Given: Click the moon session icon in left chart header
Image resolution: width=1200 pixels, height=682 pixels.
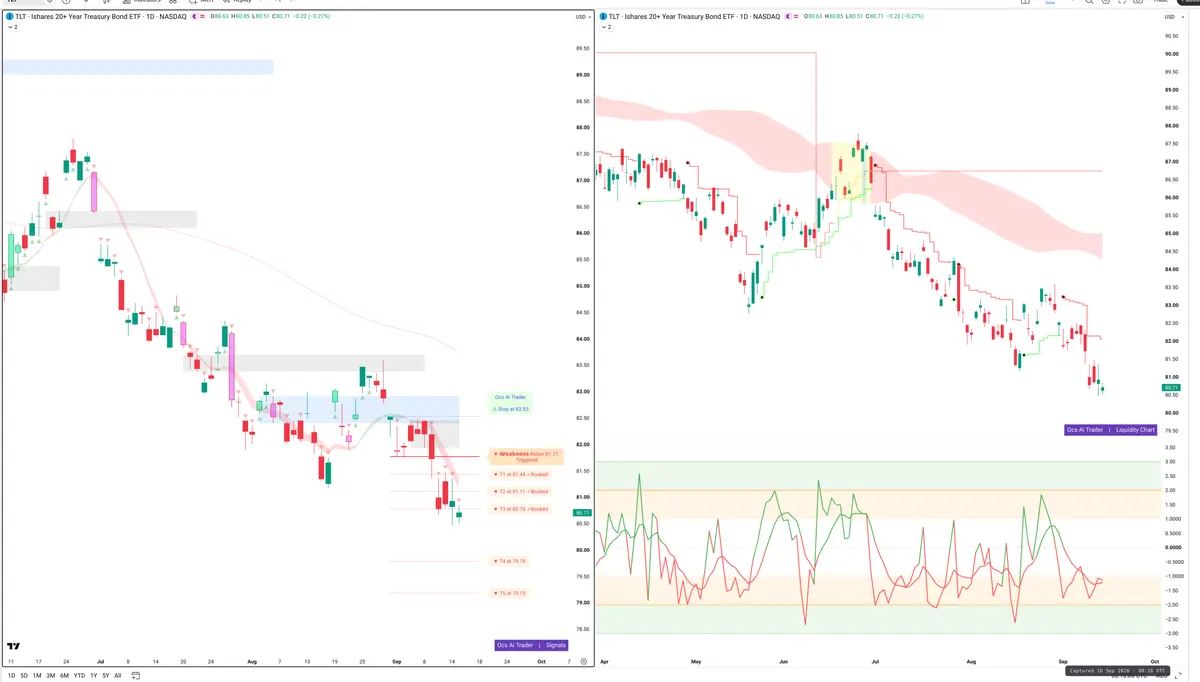Looking at the screenshot, I should click(194, 17).
